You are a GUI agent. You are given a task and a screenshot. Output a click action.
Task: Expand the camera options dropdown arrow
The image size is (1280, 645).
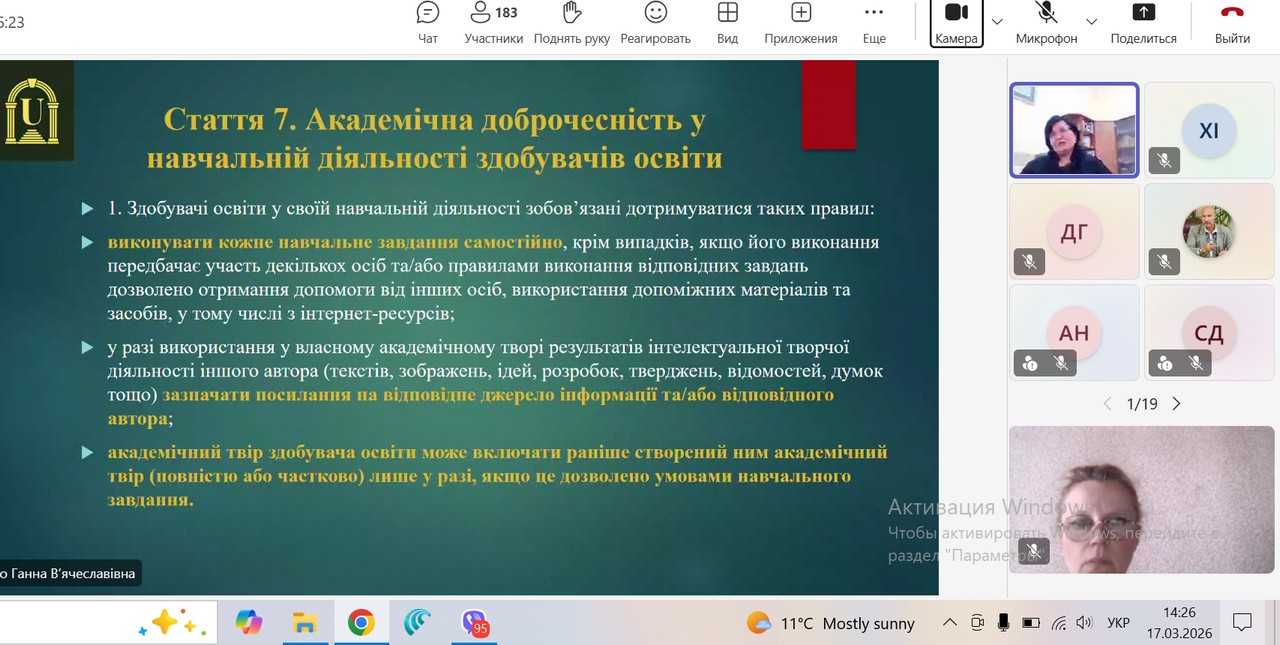[997, 21]
